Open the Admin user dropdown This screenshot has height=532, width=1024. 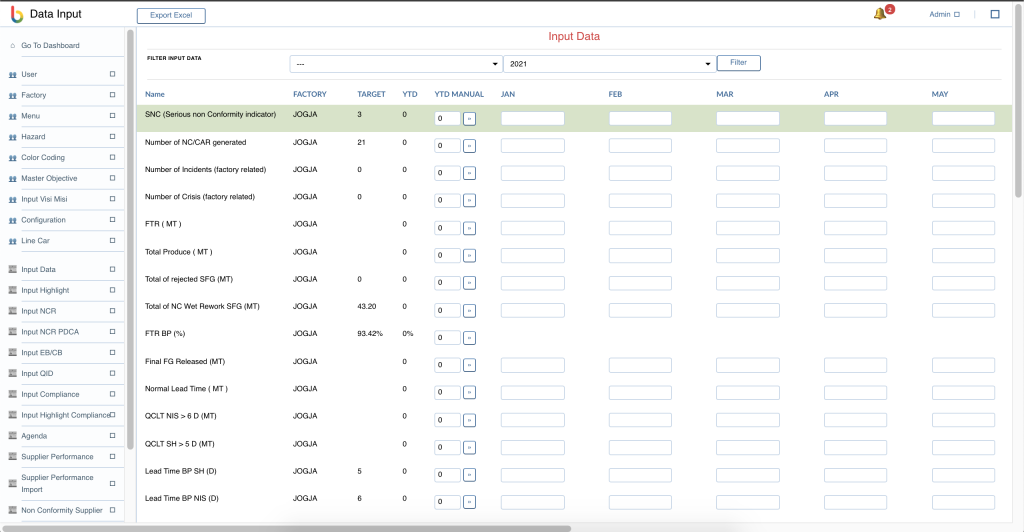pos(944,14)
